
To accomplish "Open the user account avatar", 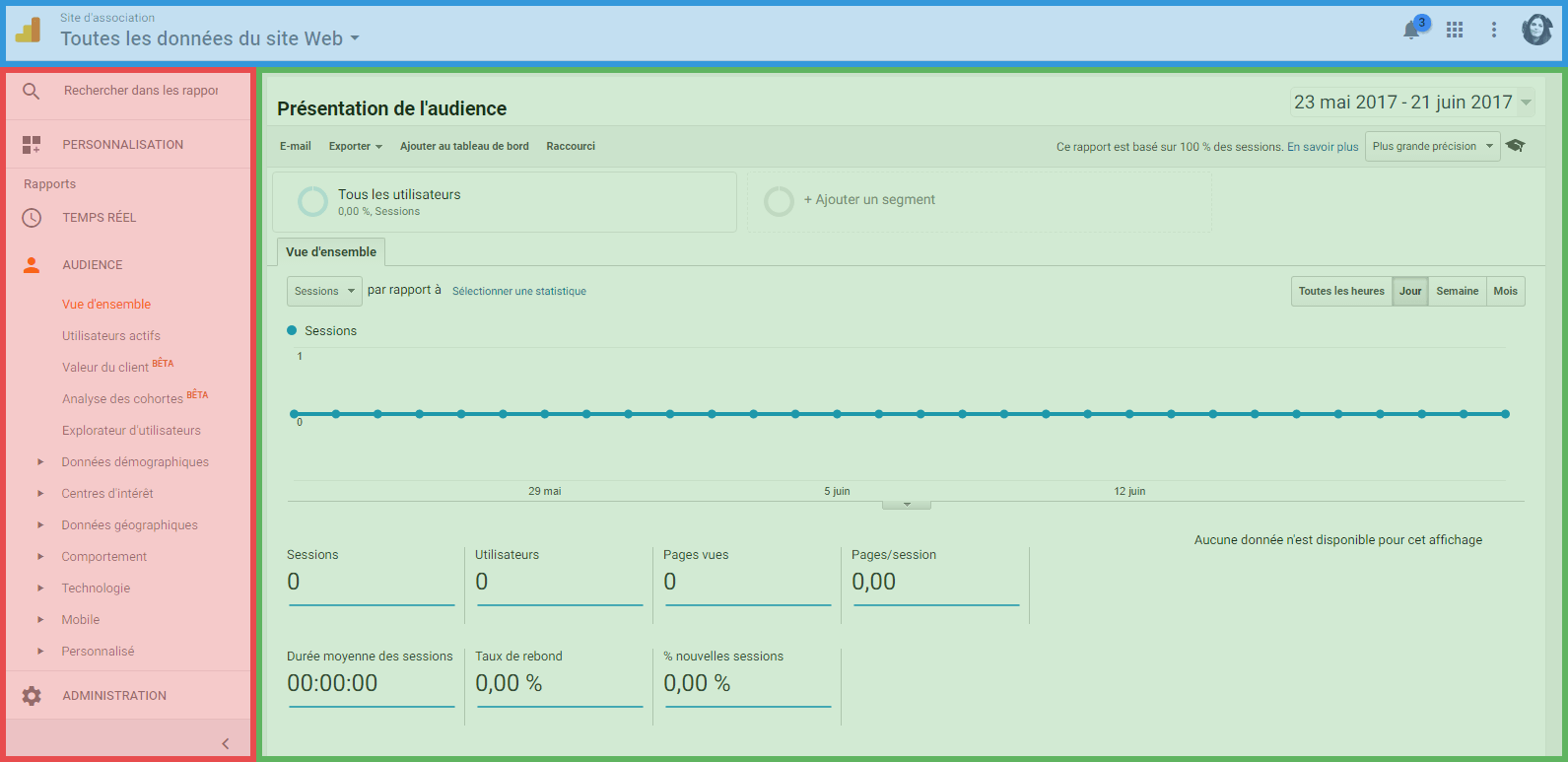I will click(x=1536, y=30).
